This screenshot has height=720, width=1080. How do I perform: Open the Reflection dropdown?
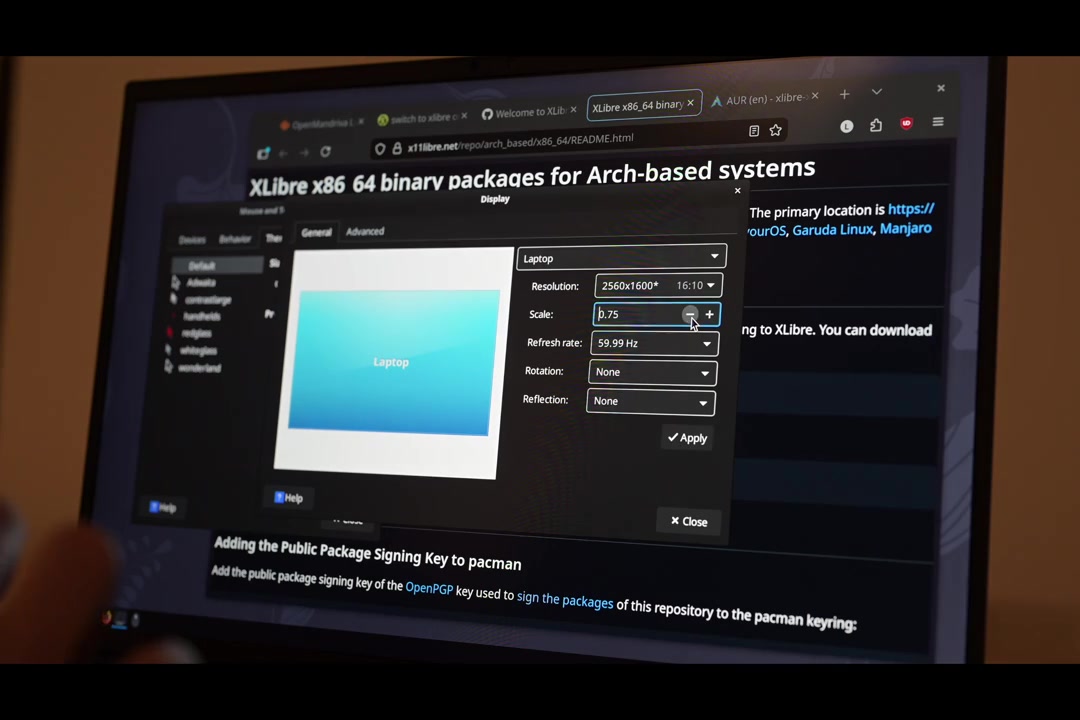[650, 401]
